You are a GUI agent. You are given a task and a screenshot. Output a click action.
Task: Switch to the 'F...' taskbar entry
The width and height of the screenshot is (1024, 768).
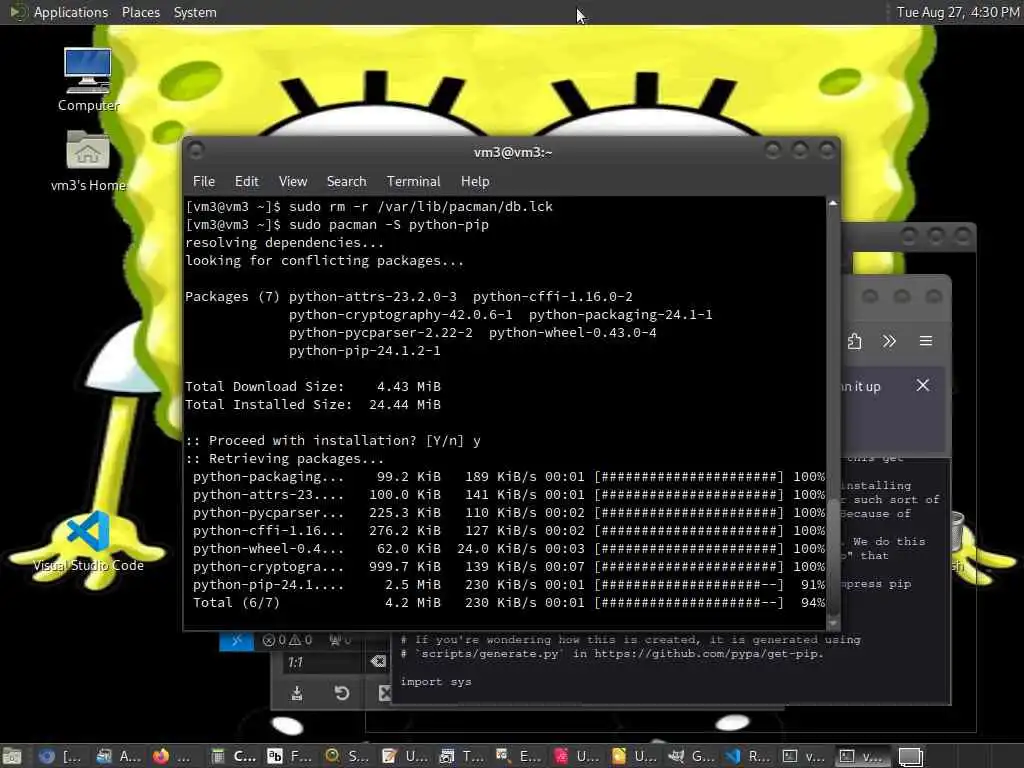pos(289,756)
